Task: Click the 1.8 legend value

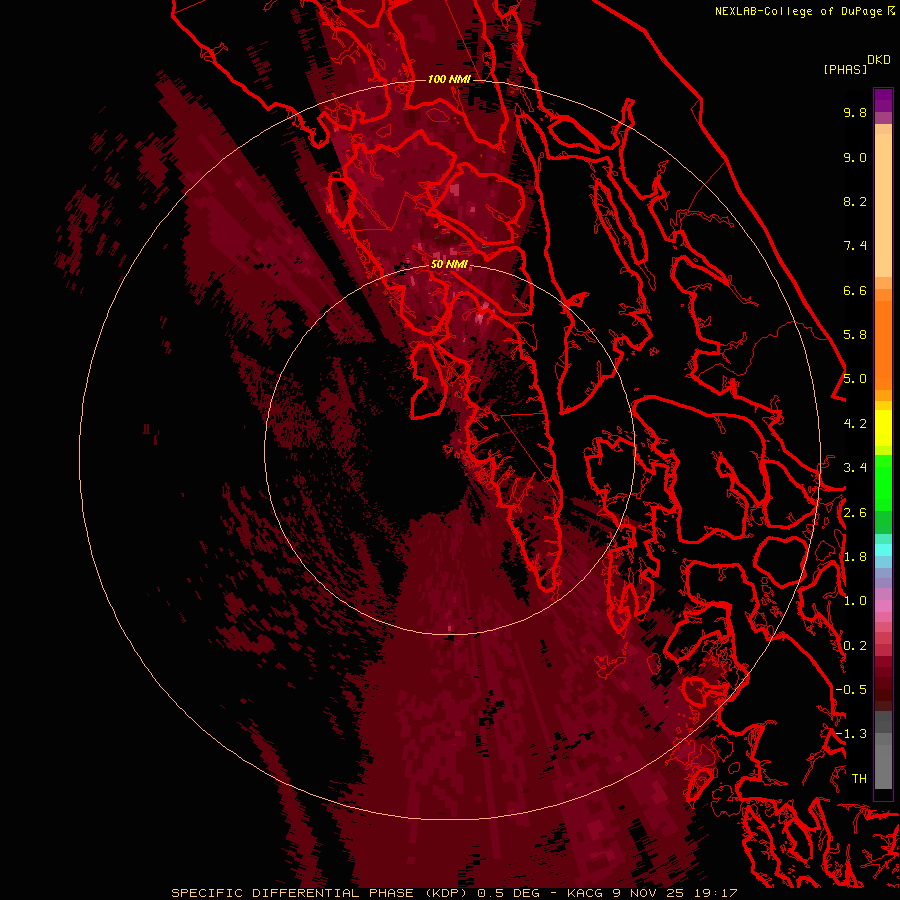Action: click(855, 557)
